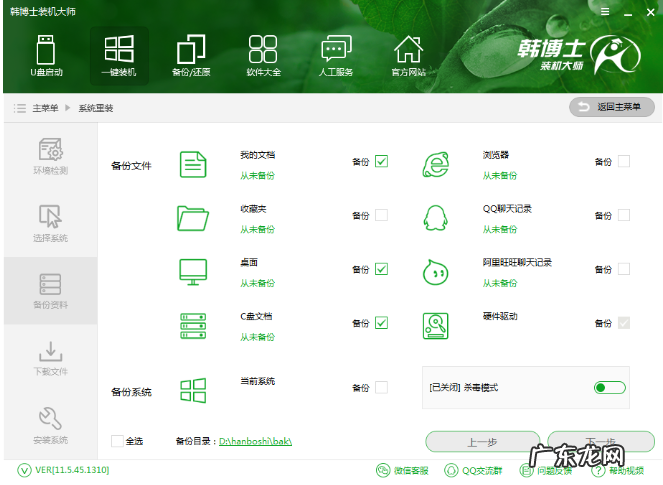The height and width of the screenshot is (485, 663).
Task: Go to 安装系统 install system step
Action: pyautogui.click(x=51, y=425)
